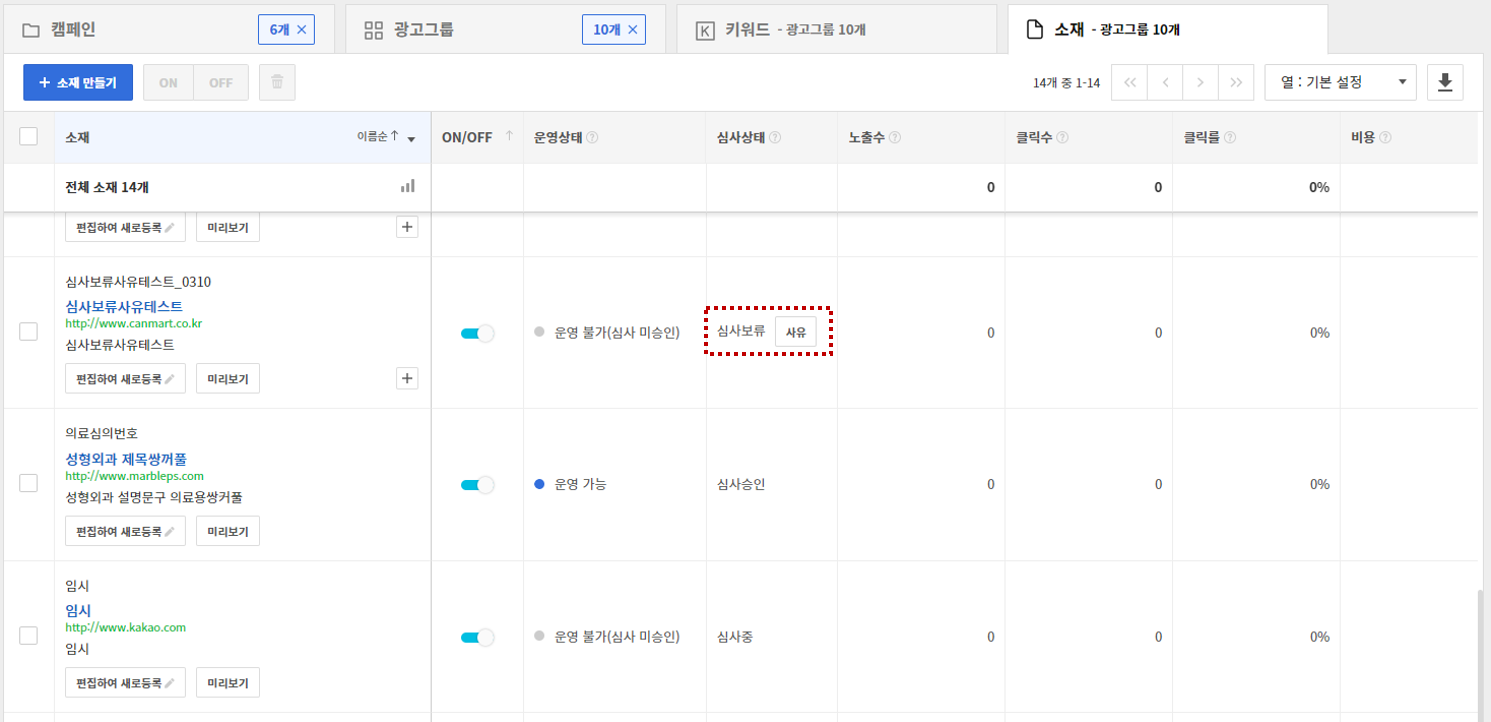Screen dimensions: 1491x722
Task: Select the 소재 tab
Action: pos(1168,29)
